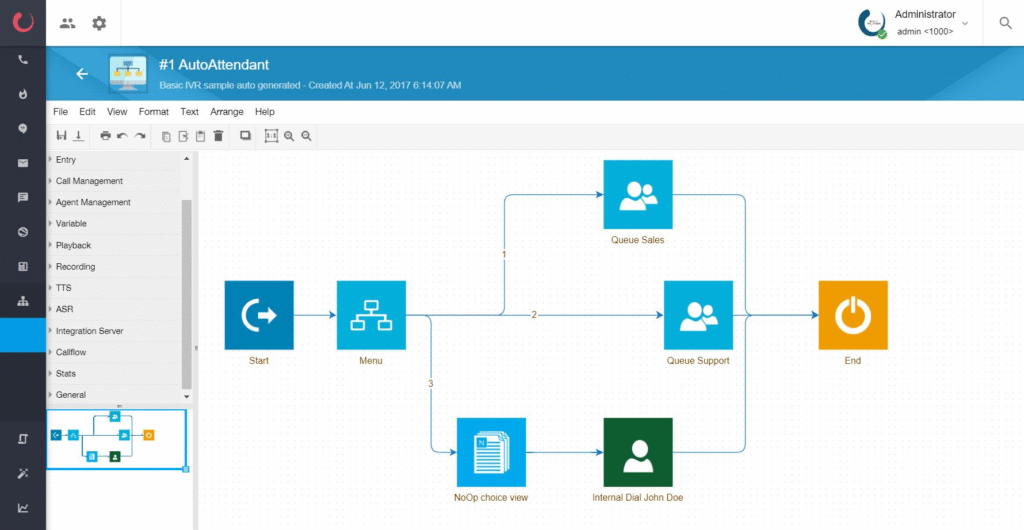This screenshot has width=1024, height=530.
Task: Reset view to actual size (1:1)
Action: click(271, 136)
